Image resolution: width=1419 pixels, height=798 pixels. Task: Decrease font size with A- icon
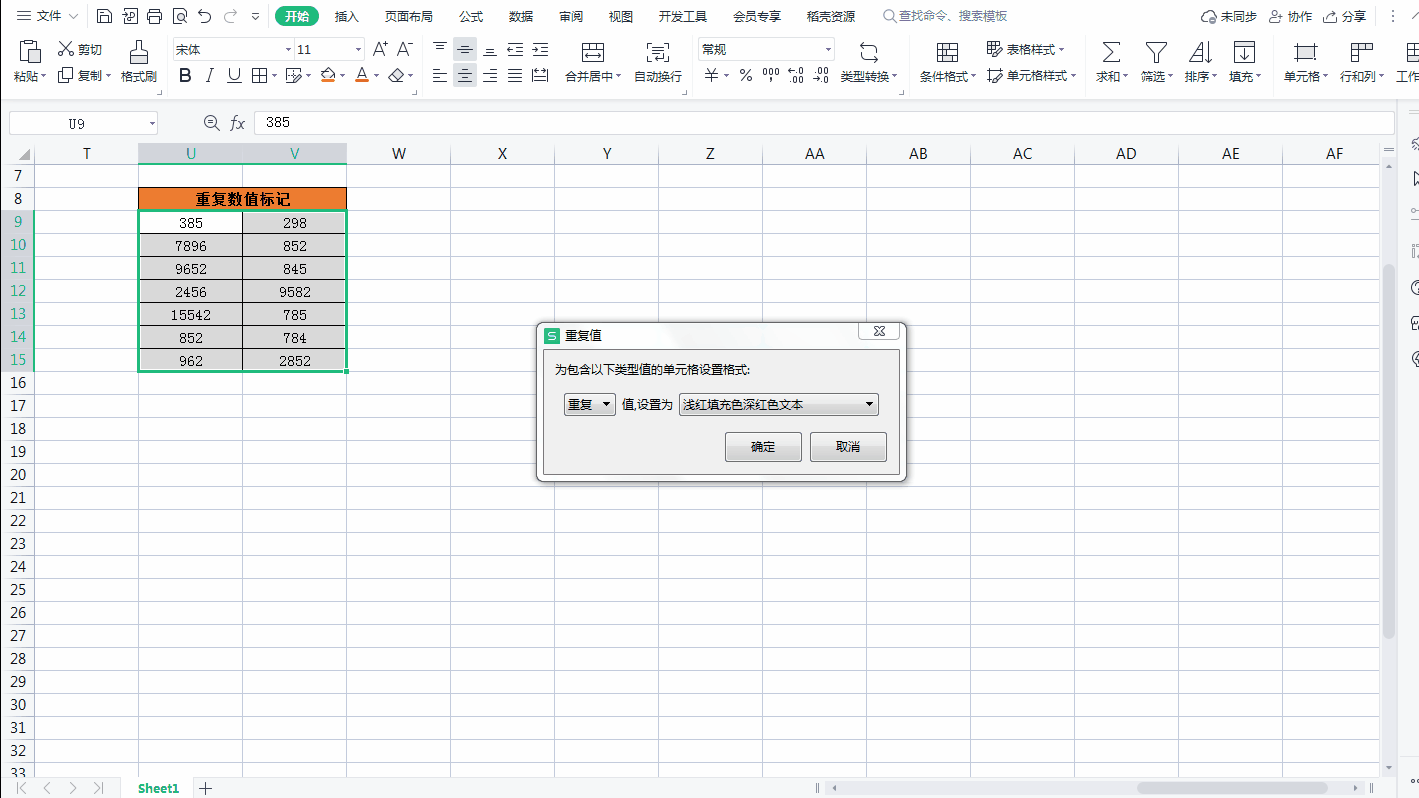(x=405, y=49)
